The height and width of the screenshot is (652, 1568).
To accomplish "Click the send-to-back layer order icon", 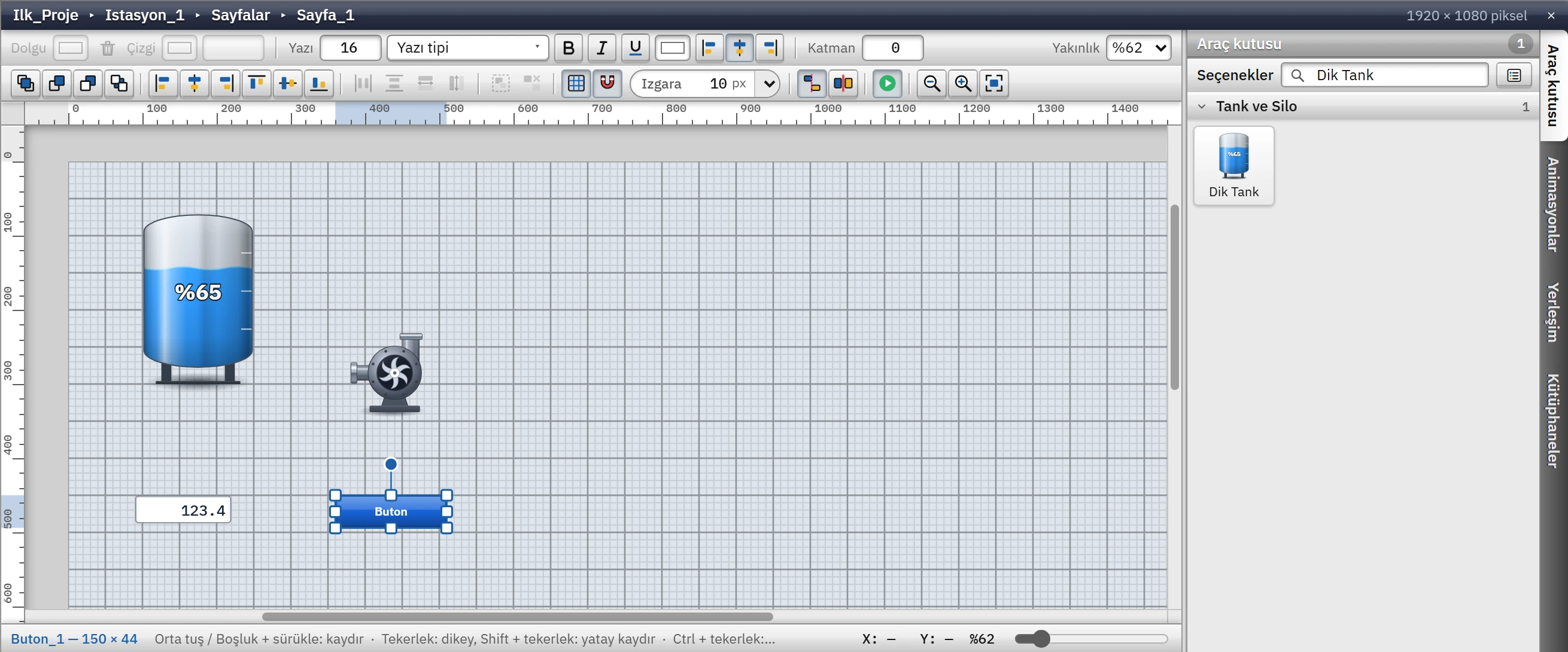I will pos(118,83).
